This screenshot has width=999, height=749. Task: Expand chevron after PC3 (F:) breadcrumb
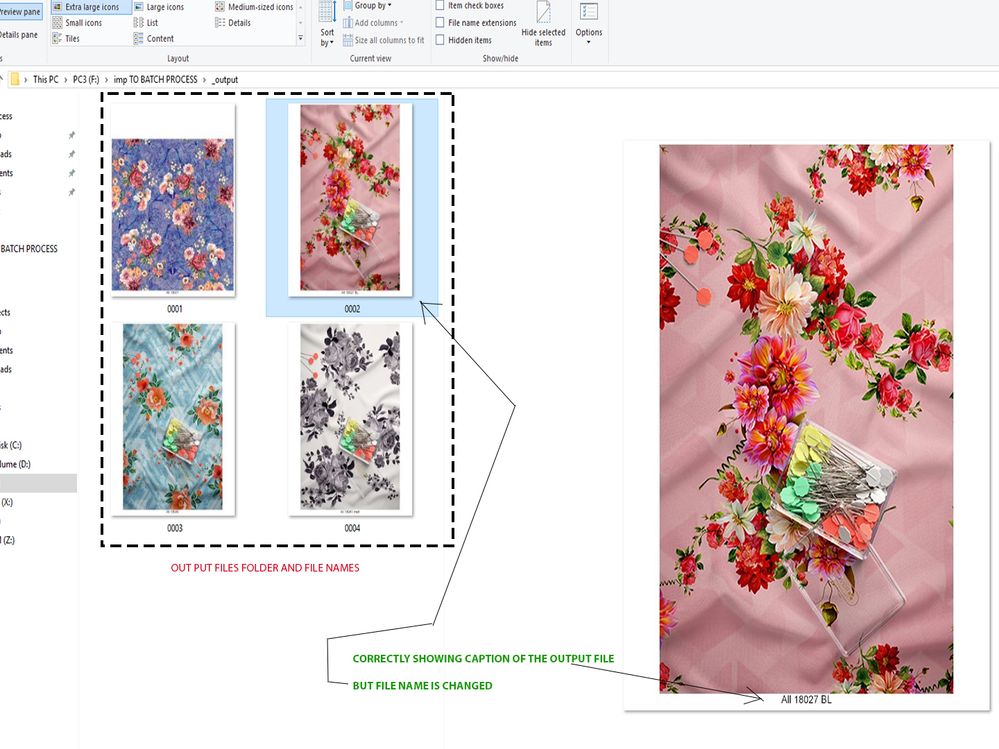click(106, 80)
